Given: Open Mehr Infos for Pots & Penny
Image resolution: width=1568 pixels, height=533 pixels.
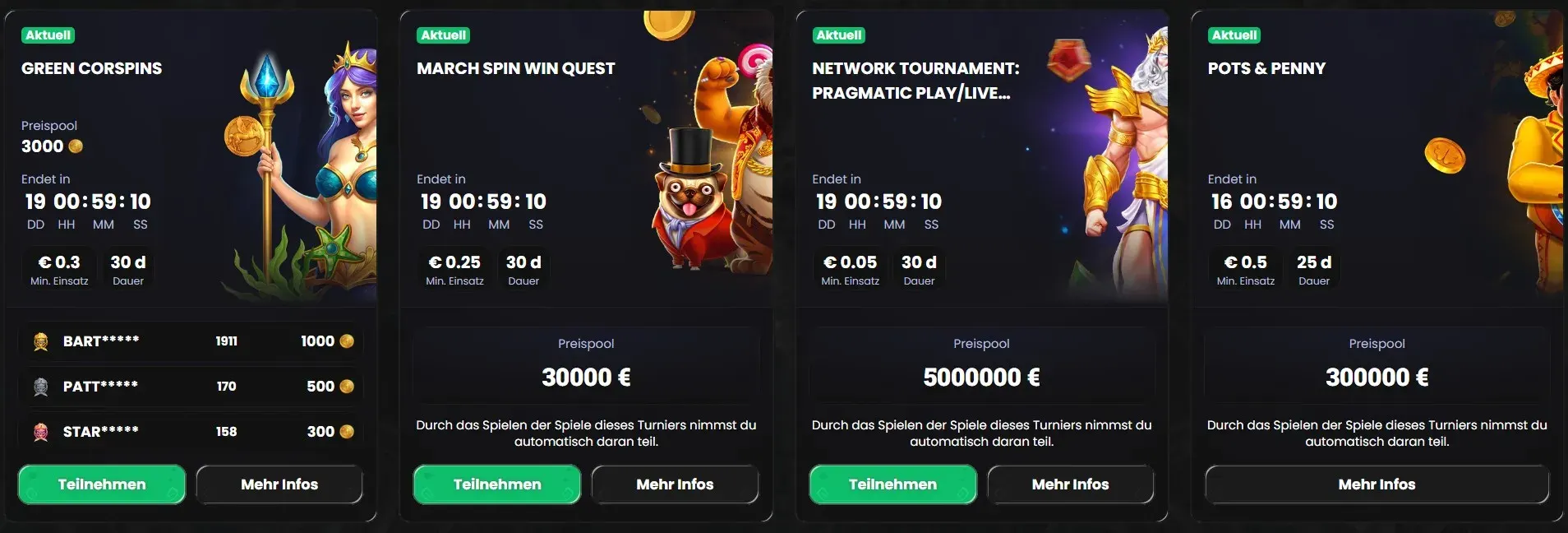Looking at the screenshot, I should coord(1377,484).
